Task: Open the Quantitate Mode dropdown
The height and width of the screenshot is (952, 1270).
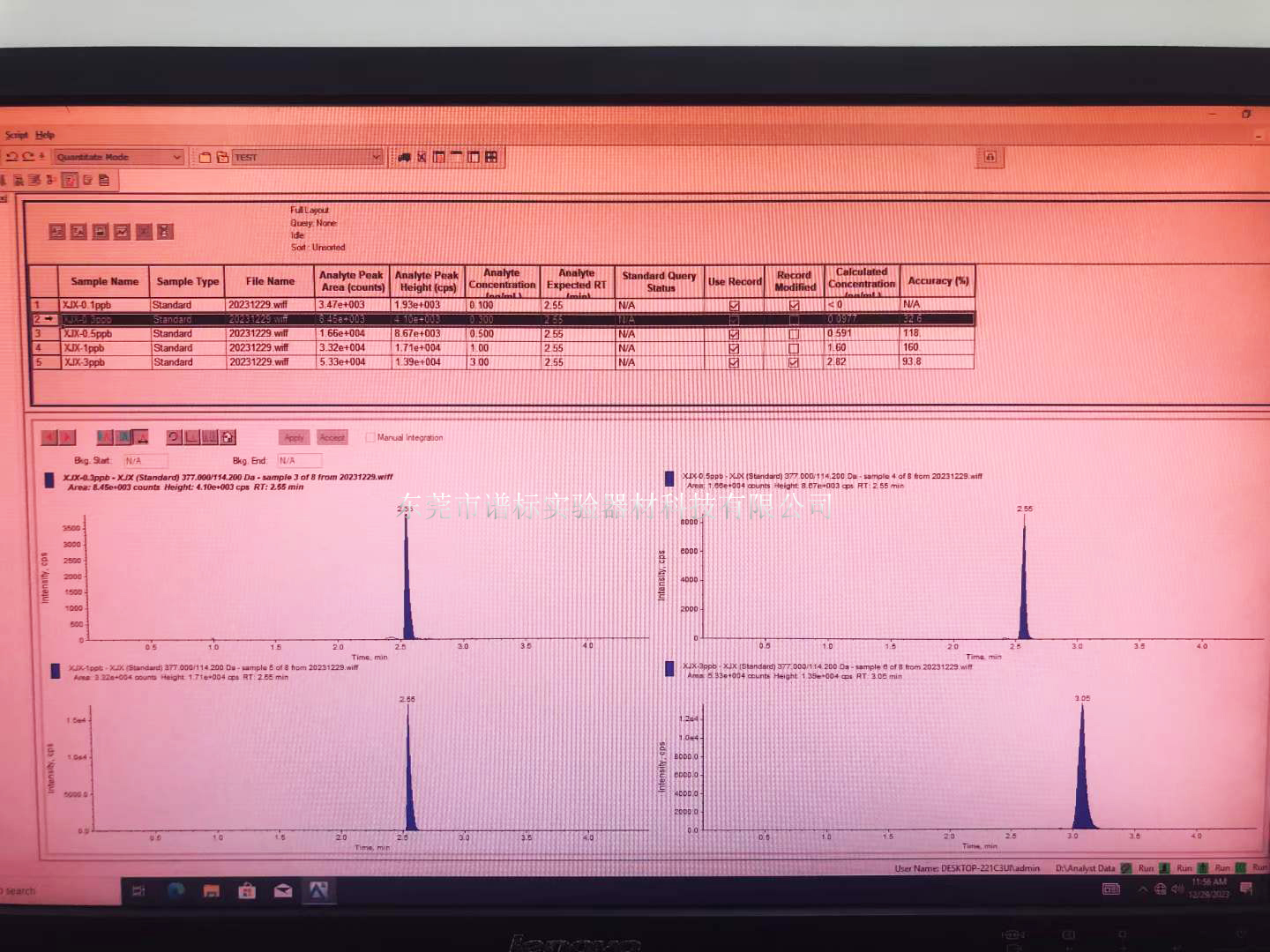Action: (176, 157)
